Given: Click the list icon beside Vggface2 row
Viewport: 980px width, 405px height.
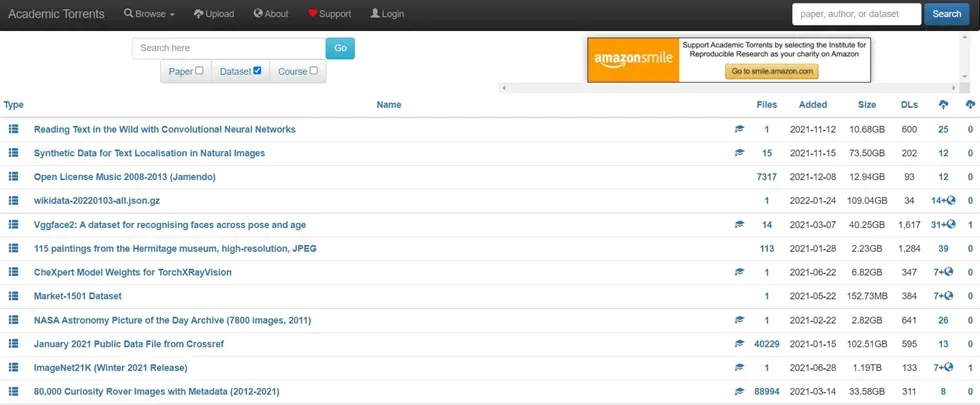Looking at the screenshot, I should [14, 225].
